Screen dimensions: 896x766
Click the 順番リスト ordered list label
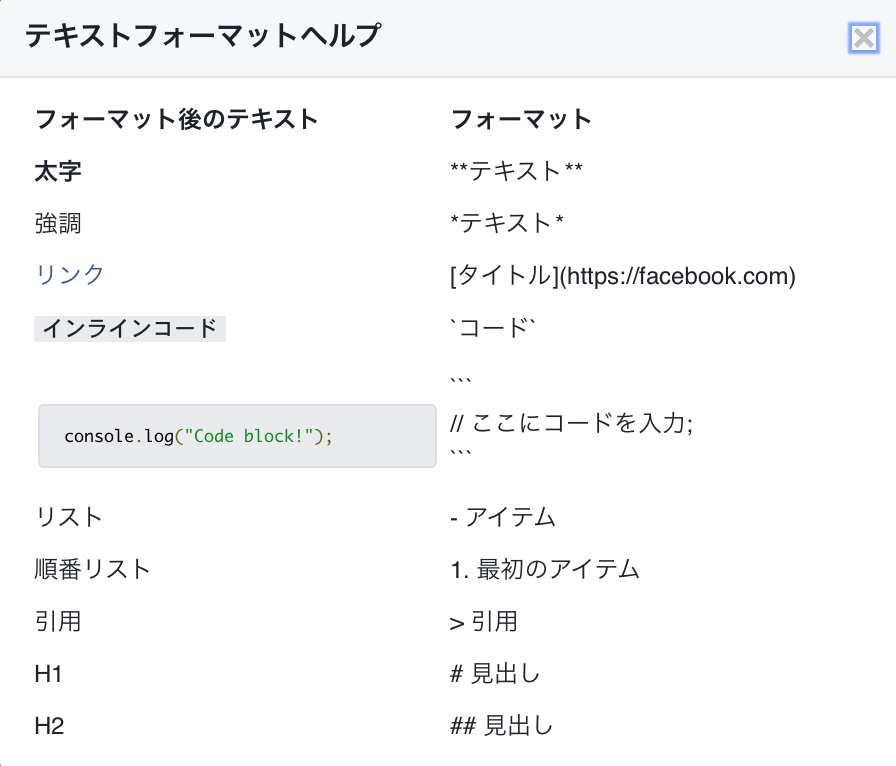(92, 570)
